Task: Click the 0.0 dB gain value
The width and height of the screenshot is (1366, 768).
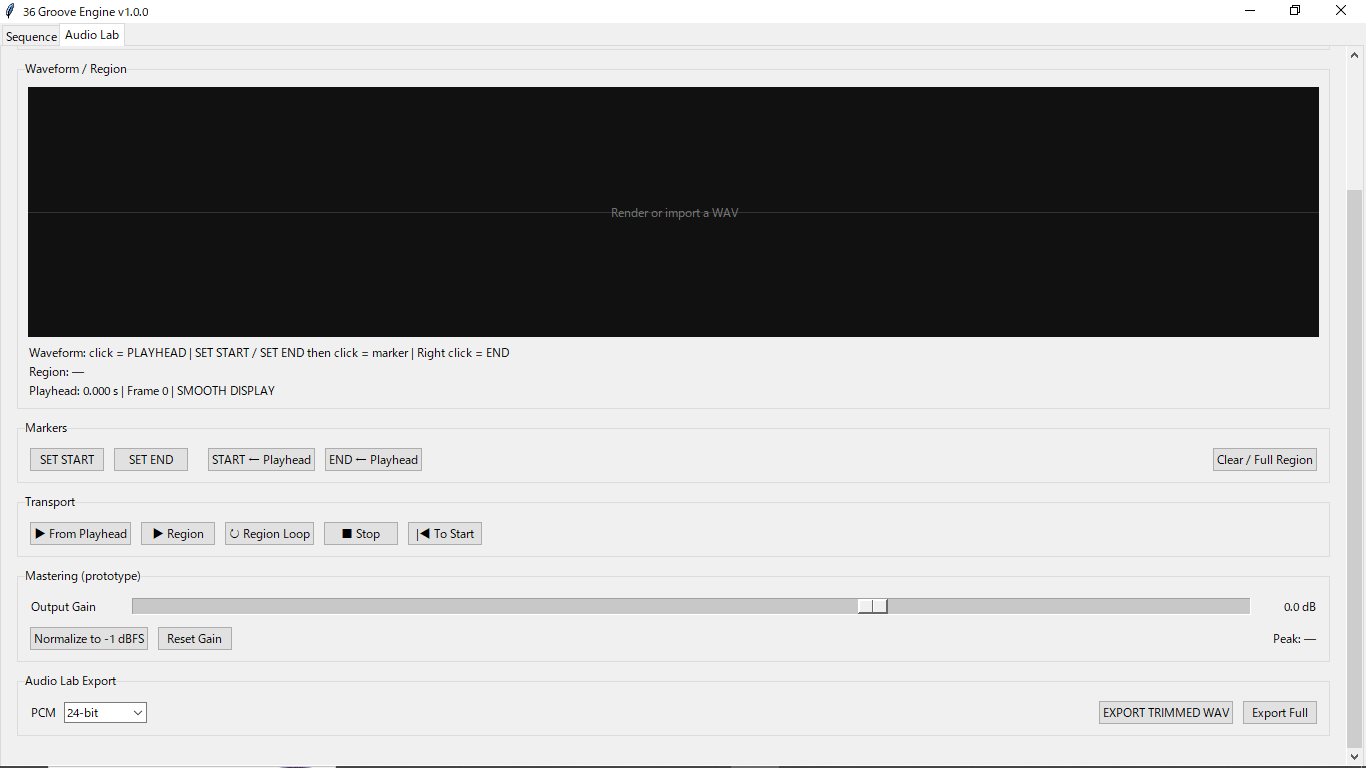Action: 1299,607
